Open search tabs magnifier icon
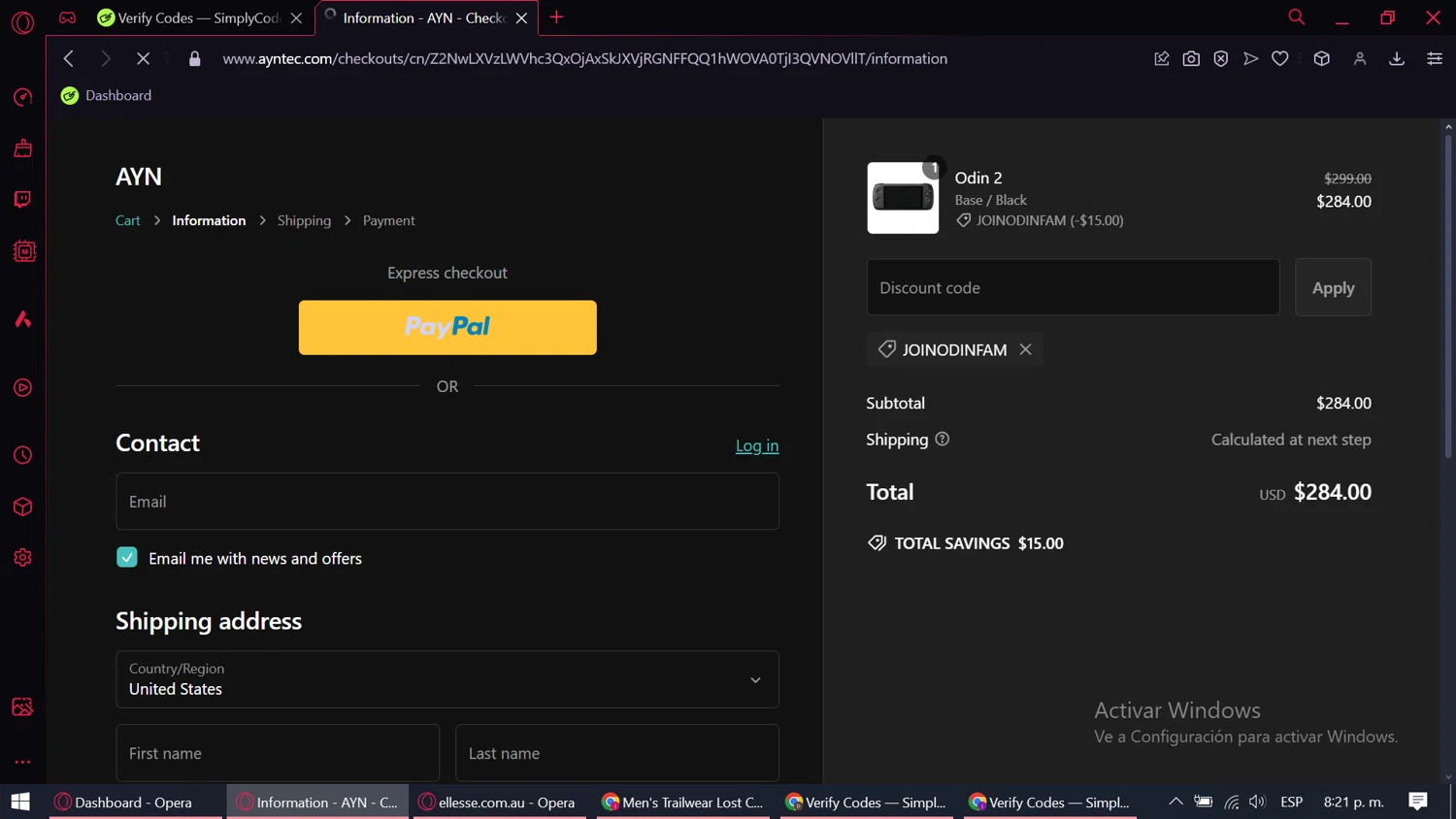The width and height of the screenshot is (1456, 819). pos(1296,17)
